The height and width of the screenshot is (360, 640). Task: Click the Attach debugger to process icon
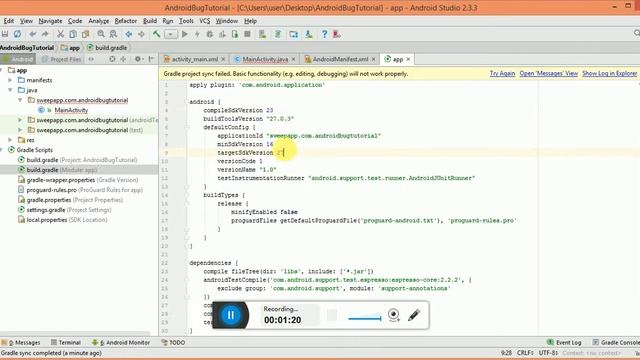point(235,34)
